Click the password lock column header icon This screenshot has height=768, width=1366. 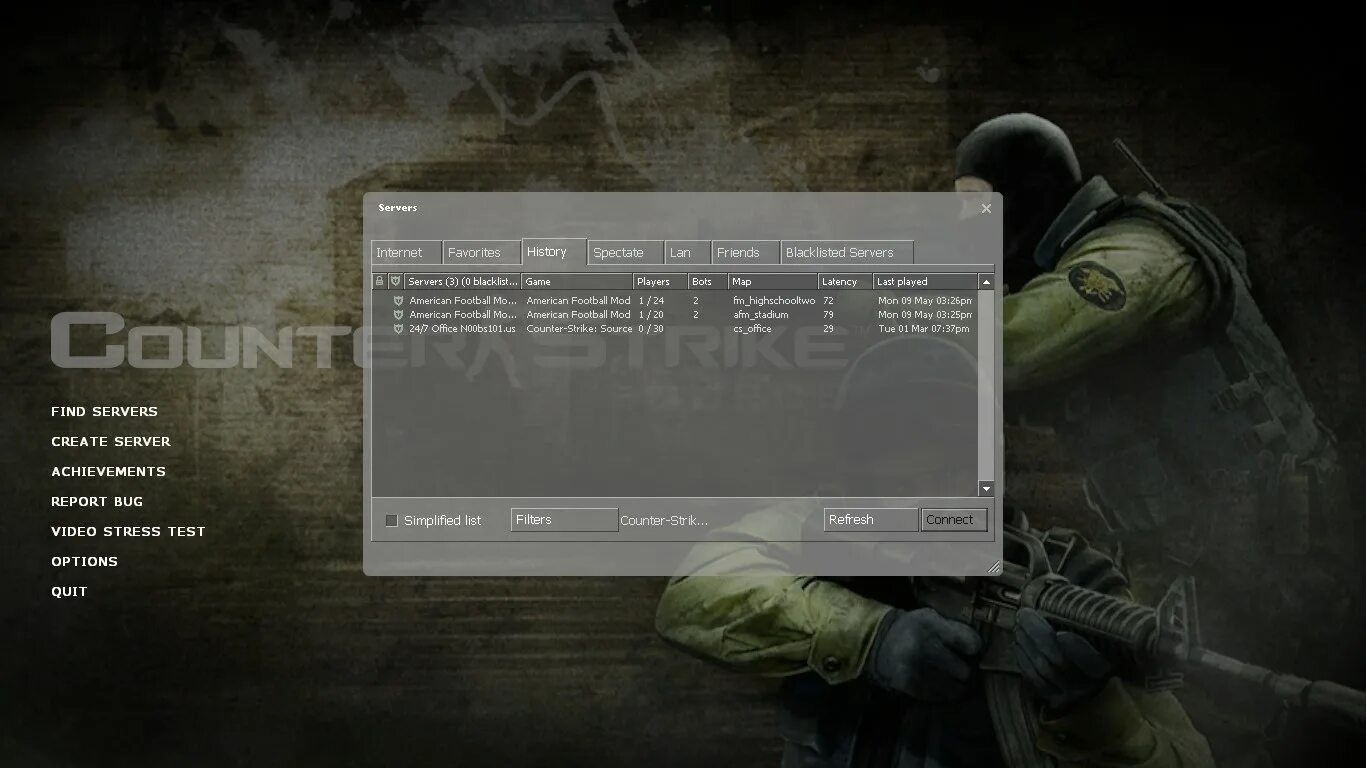pyautogui.click(x=379, y=281)
